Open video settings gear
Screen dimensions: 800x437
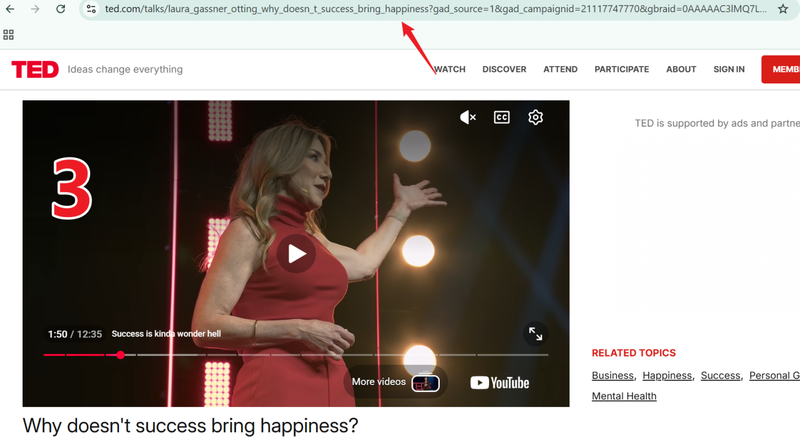[535, 117]
